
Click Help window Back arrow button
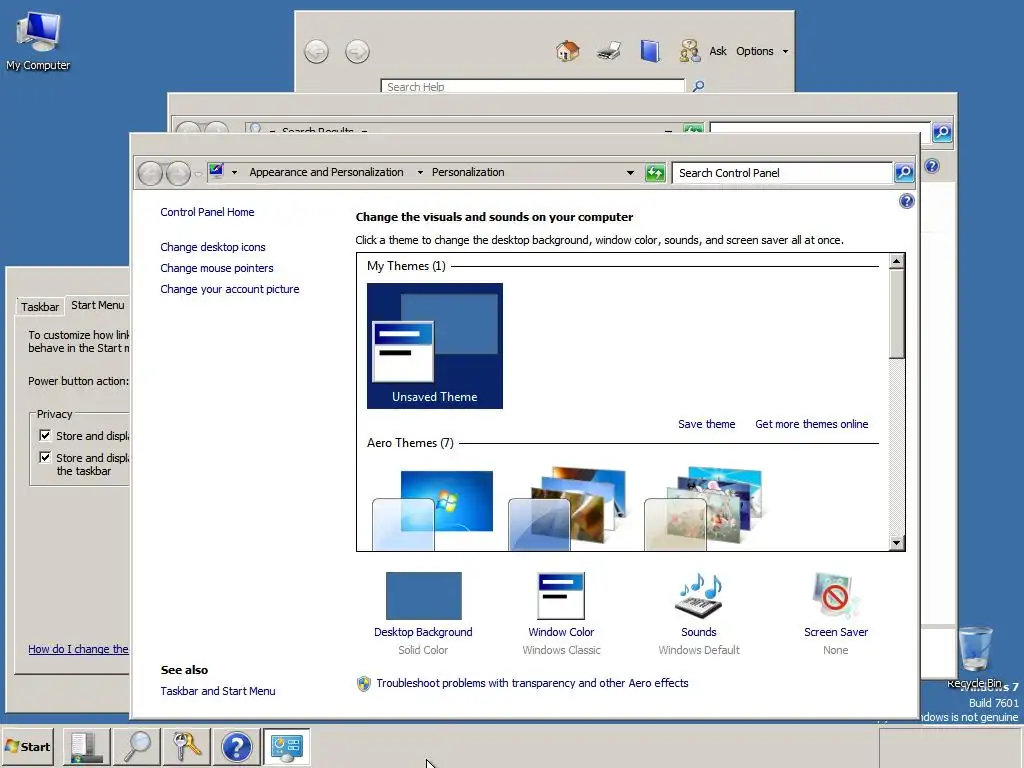[317, 52]
